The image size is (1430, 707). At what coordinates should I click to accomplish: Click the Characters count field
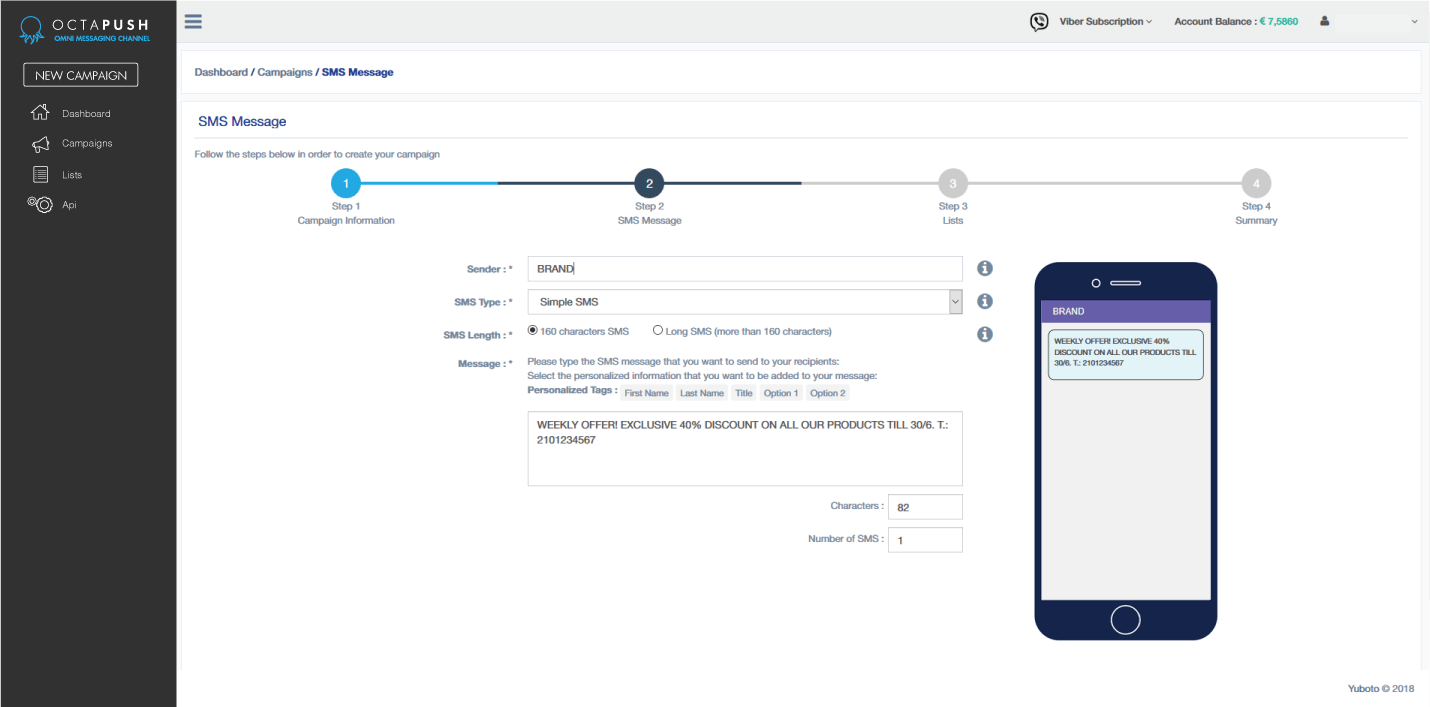[x=925, y=507]
